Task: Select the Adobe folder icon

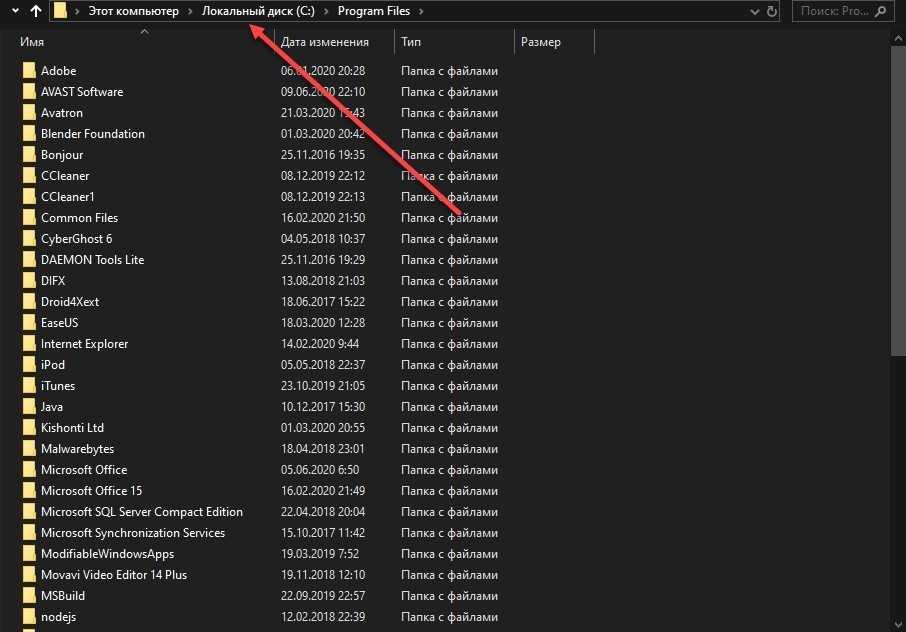Action: coord(29,71)
